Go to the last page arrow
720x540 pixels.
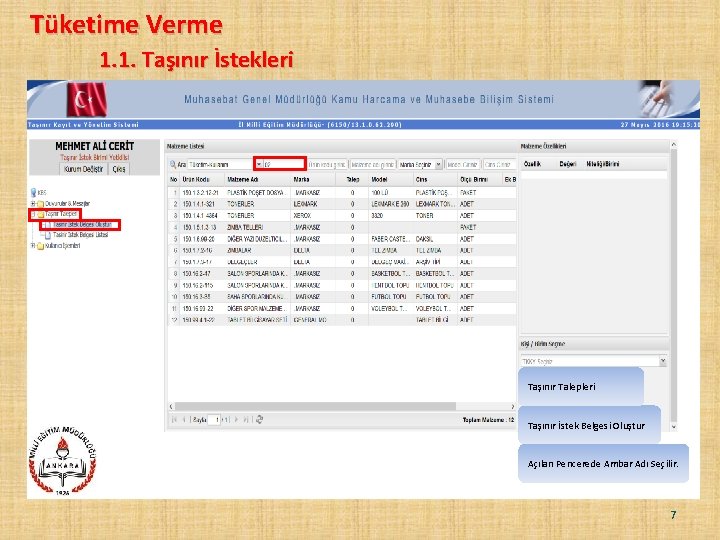pos(246,419)
